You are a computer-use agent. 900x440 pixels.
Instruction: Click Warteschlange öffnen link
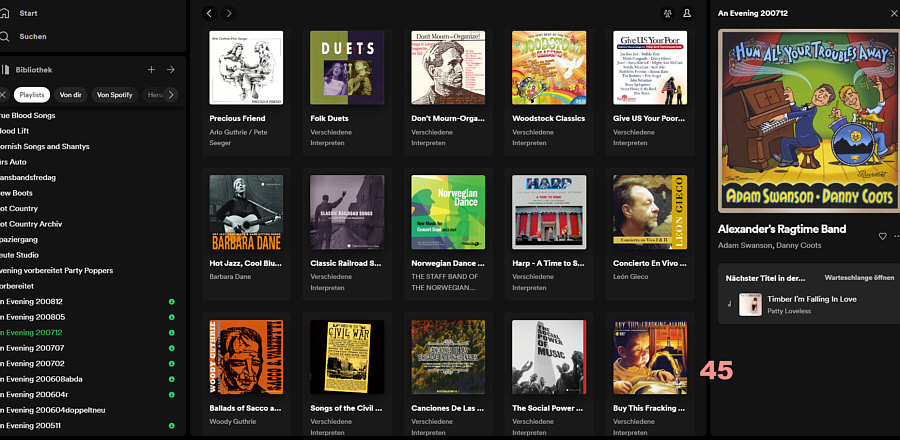coord(858,277)
